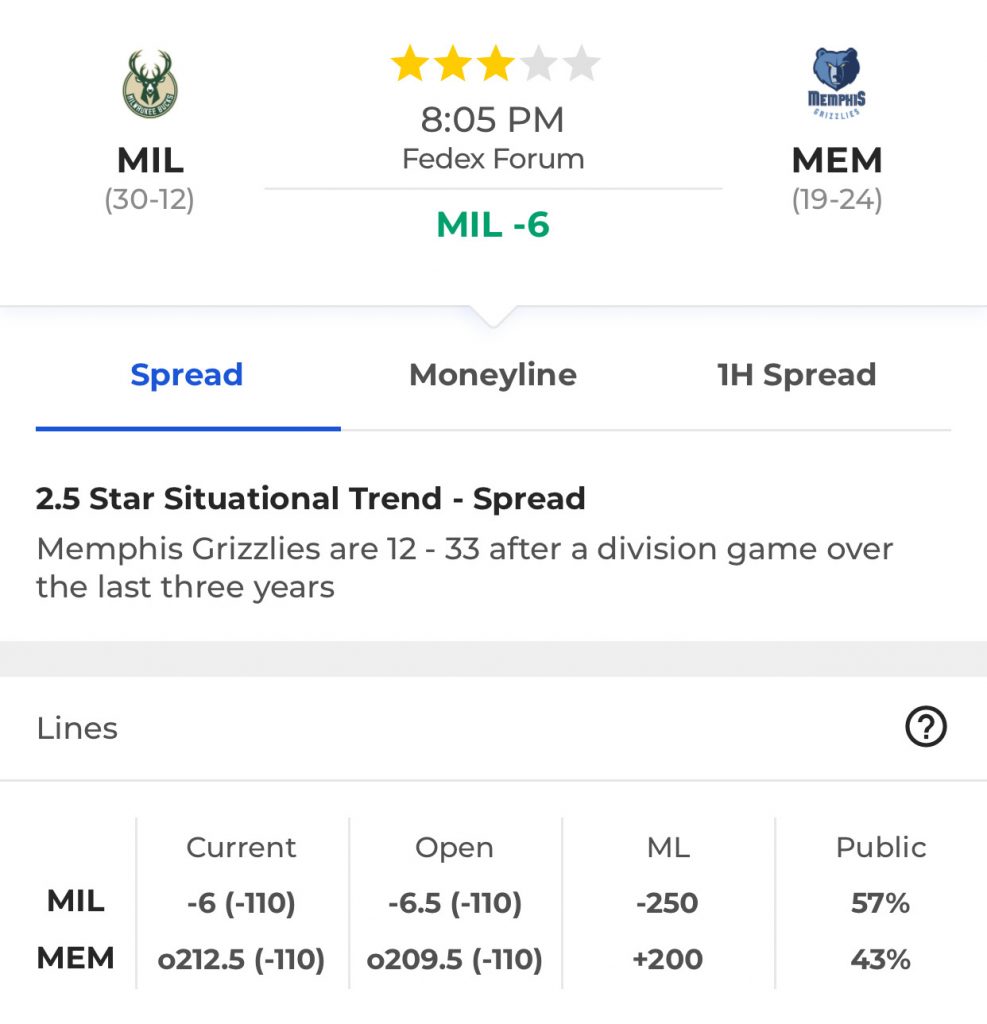Open the Lines help question mark icon
The image size is (987, 1024).
[926, 726]
